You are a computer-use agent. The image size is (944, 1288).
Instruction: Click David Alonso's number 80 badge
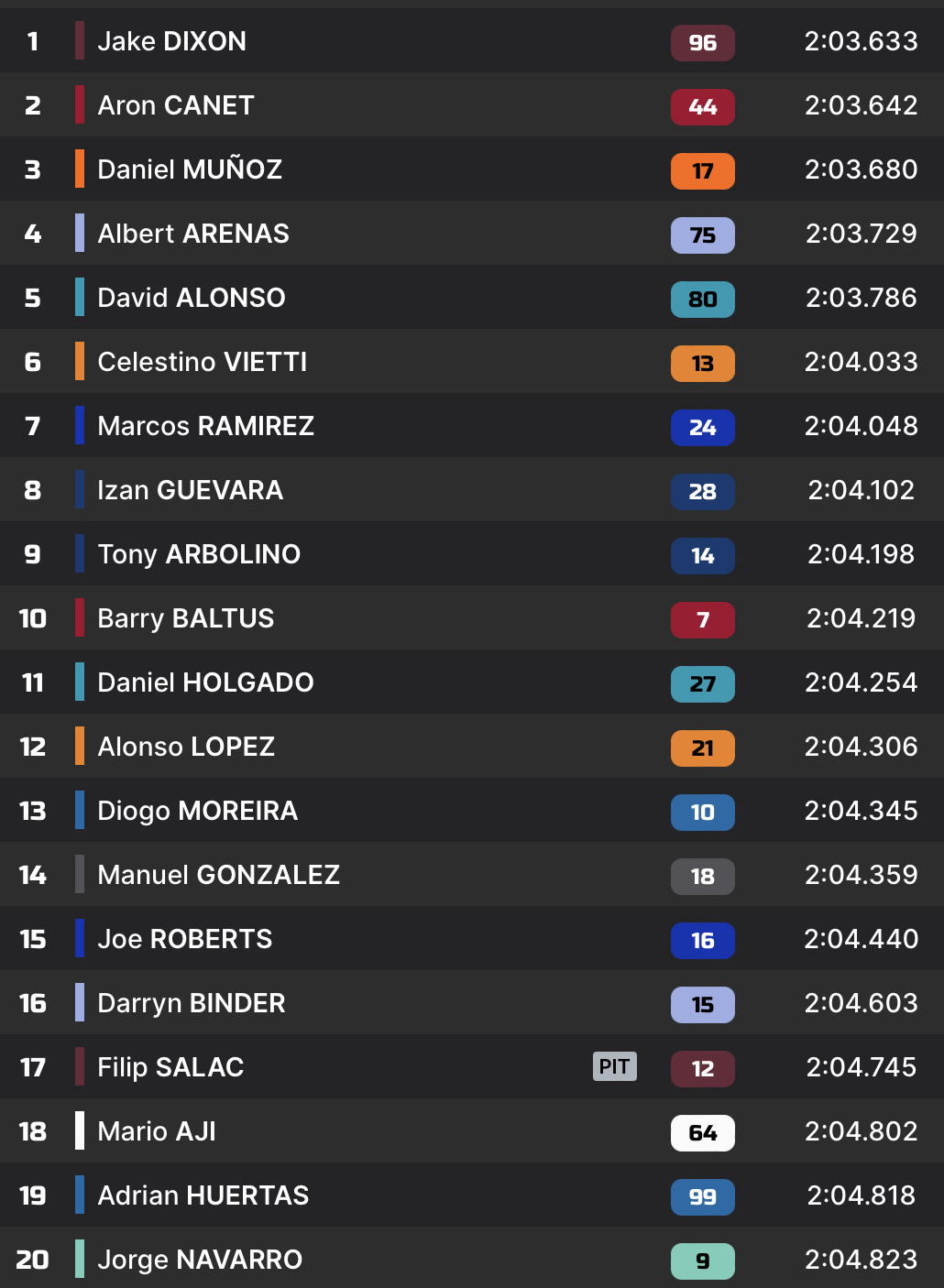(702, 300)
